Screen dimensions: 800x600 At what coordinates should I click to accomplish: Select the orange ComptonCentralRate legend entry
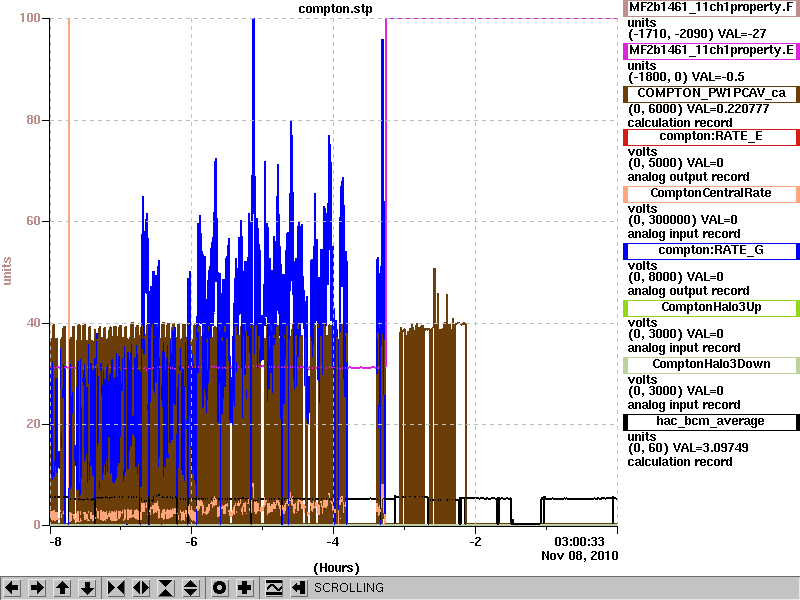coord(711,193)
